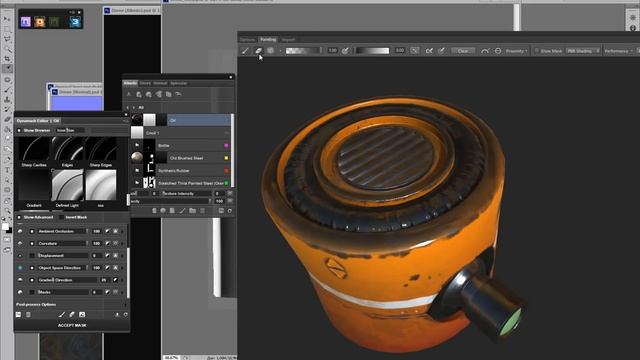Click the circle icon left of Proximity

point(498,51)
